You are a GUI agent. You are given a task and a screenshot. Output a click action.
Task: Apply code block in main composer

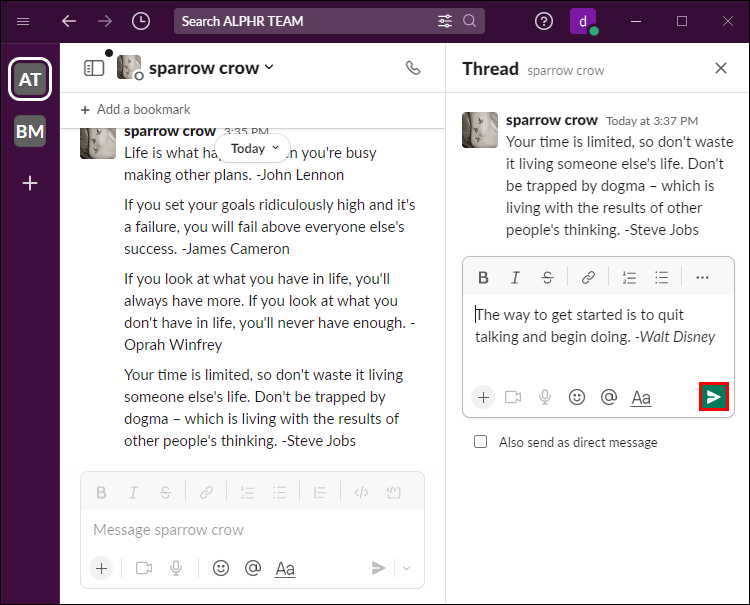pos(393,492)
